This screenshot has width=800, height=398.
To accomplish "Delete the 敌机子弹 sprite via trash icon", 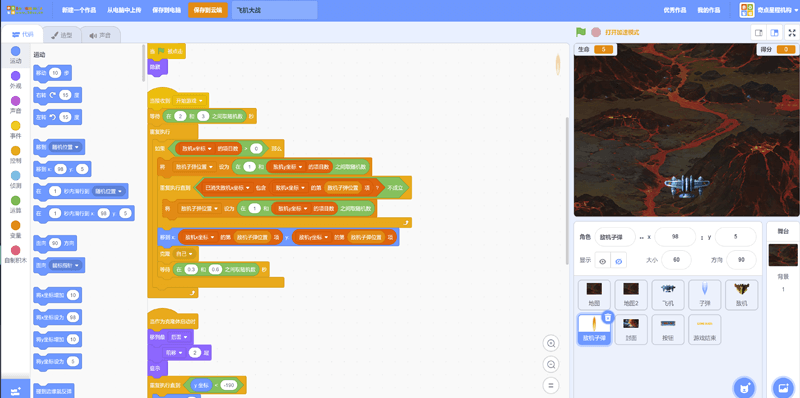I will tap(607, 317).
